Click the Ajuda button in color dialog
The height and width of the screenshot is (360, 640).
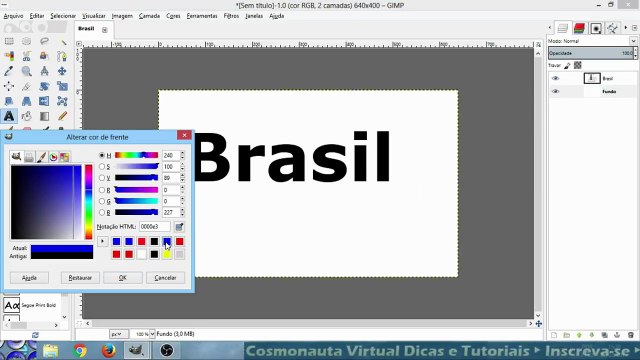point(29,278)
